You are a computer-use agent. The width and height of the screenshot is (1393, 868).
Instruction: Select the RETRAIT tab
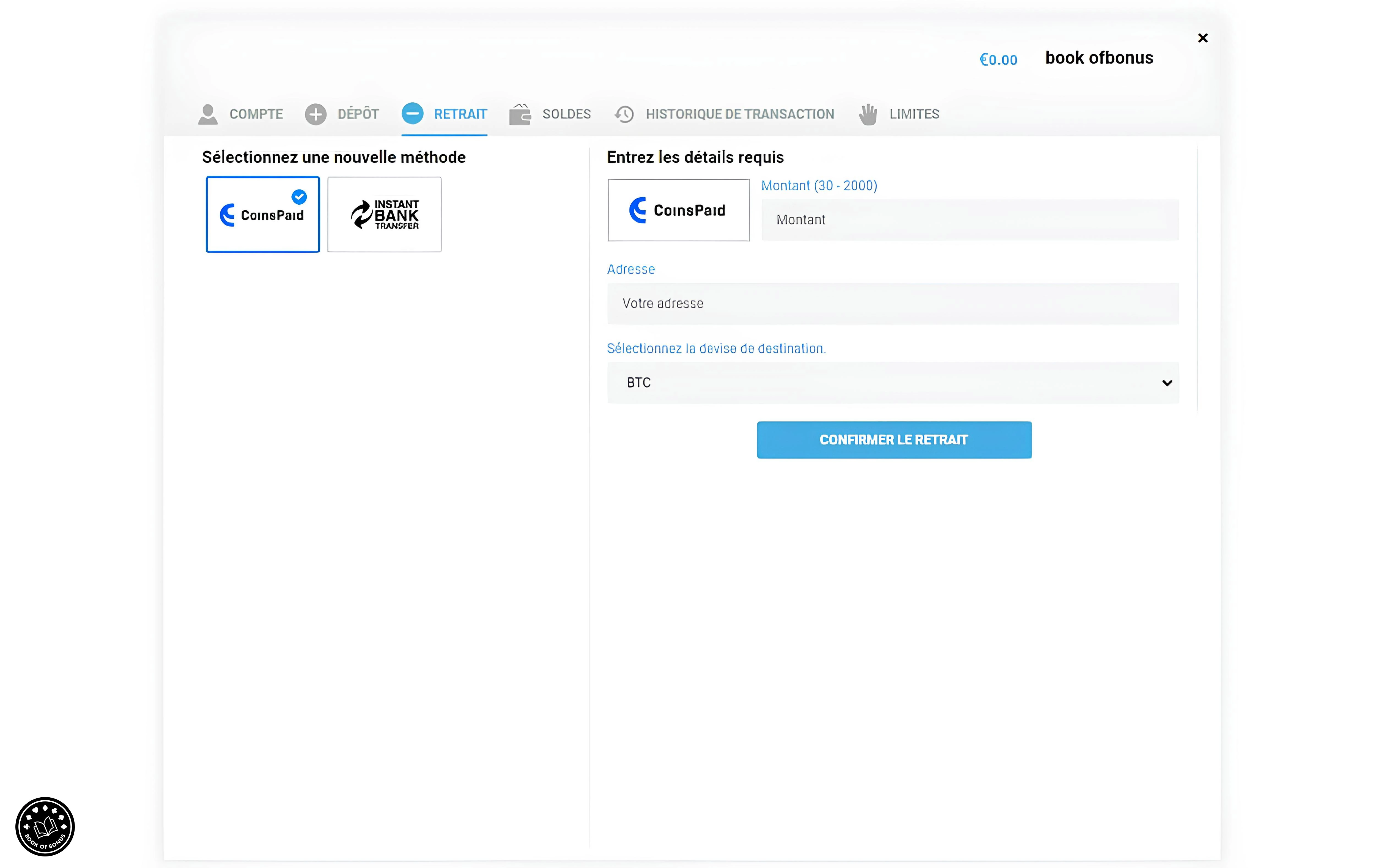click(x=445, y=114)
